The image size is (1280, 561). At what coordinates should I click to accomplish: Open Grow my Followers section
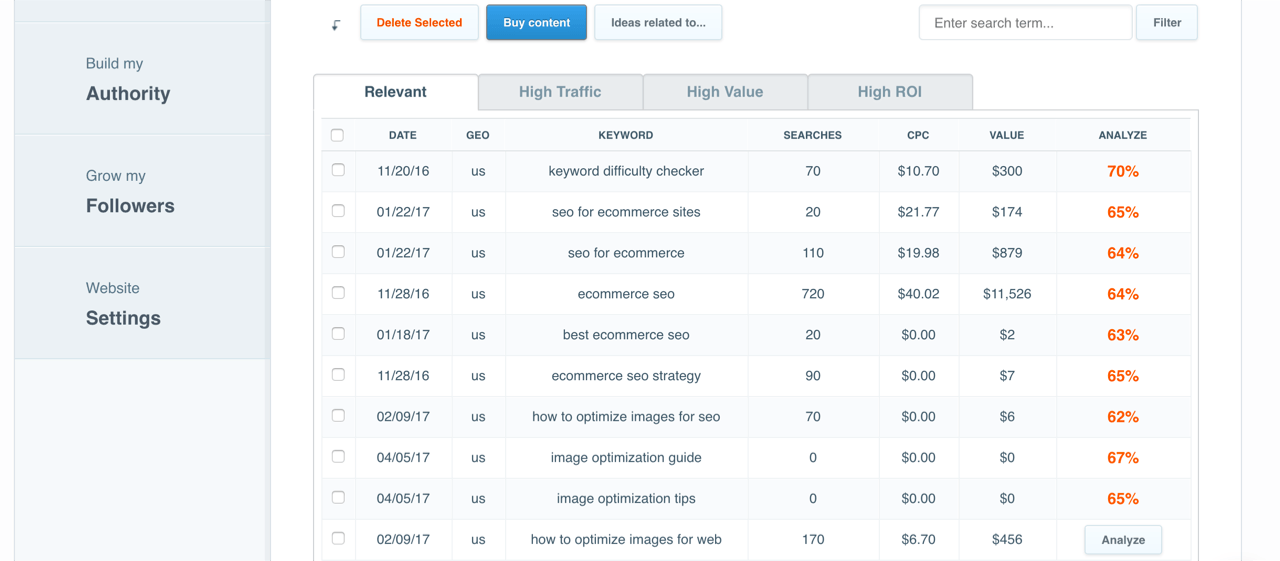pyautogui.click(x=142, y=191)
